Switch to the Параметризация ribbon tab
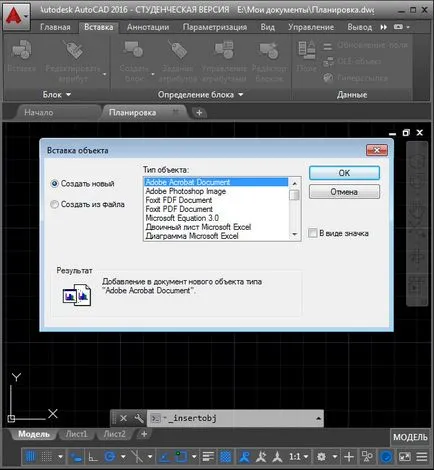The height and width of the screenshot is (470, 434). pyautogui.click(x=215, y=27)
